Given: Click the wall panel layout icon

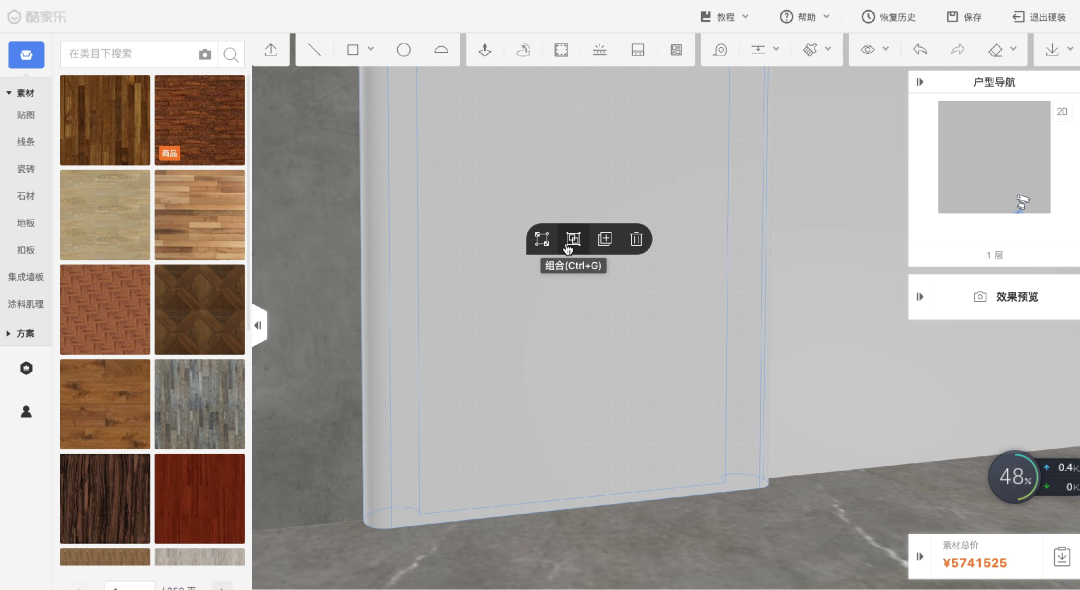Looking at the screenshot, I should point(638,50).
